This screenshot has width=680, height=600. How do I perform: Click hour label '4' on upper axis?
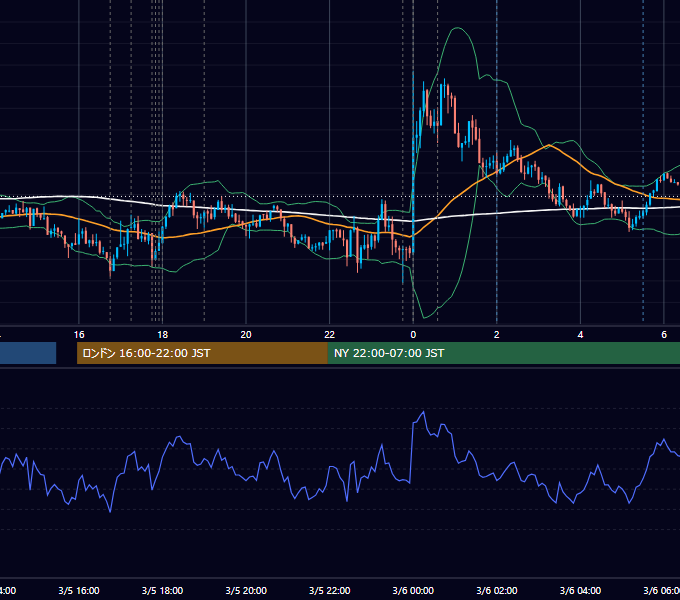[580, 335]
